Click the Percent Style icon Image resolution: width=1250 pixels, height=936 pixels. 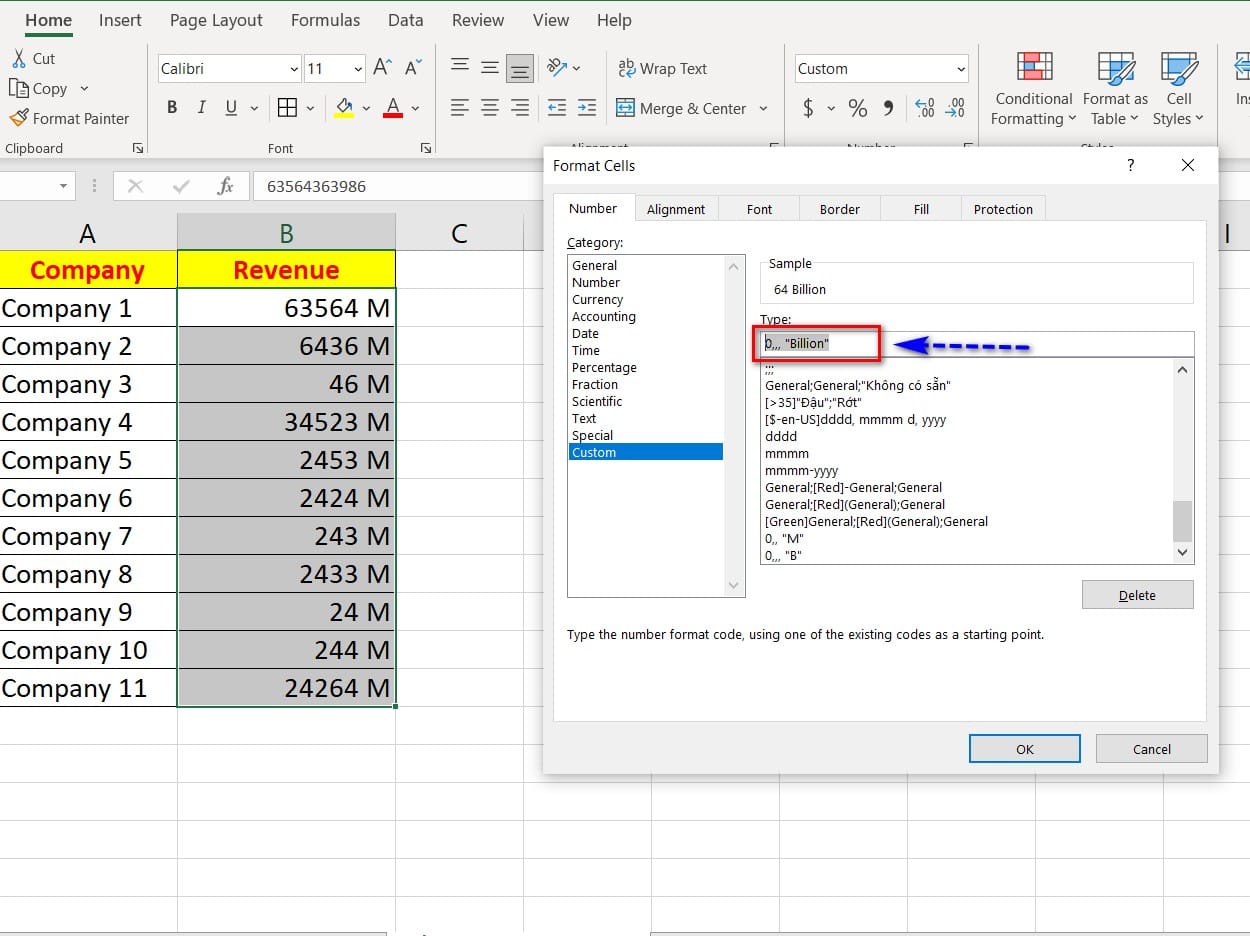pyautogui.click(x=857, y=108)
